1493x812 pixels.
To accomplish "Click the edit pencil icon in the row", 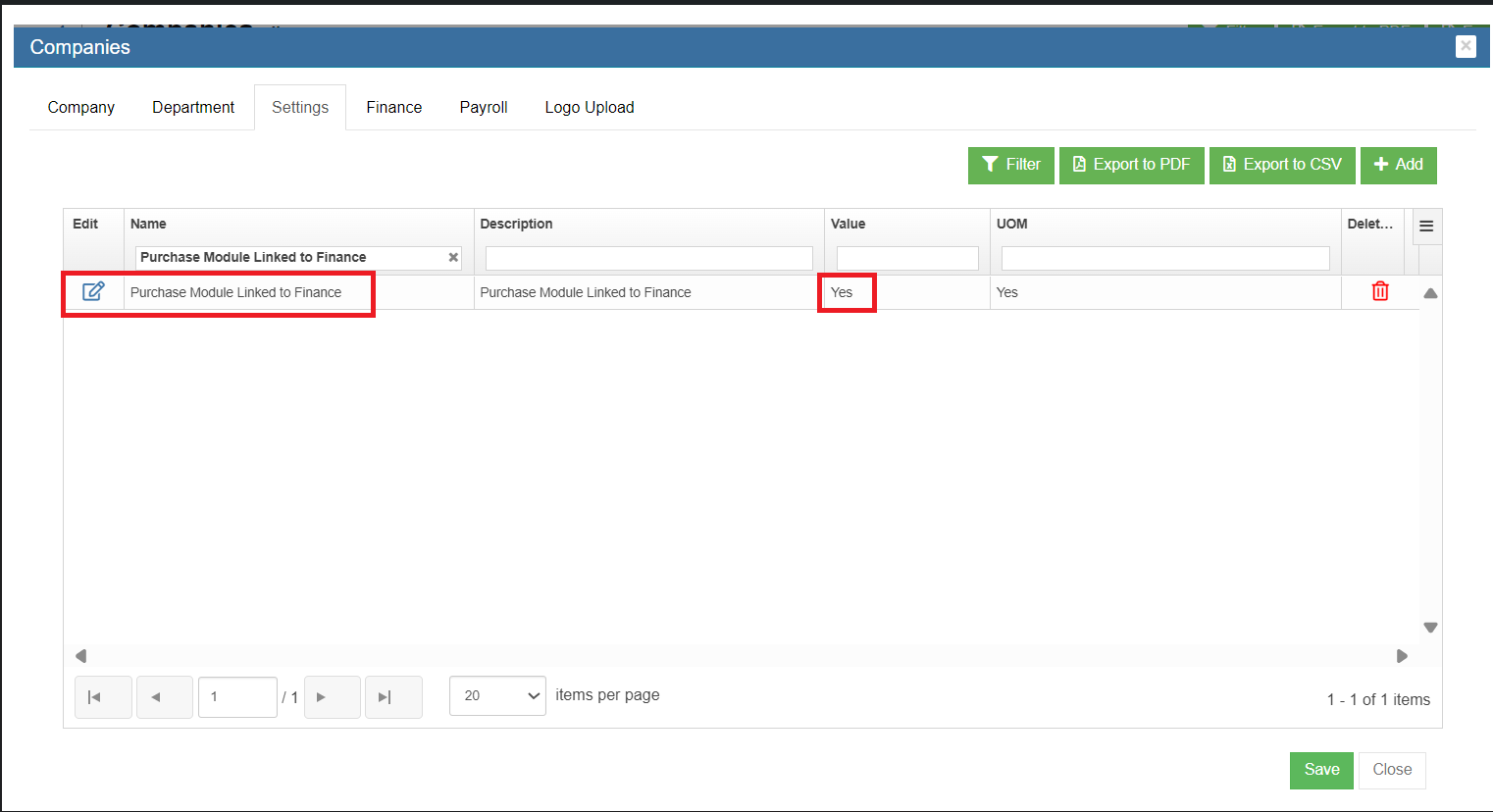I will pyautogui.click(x=93, y=291).
